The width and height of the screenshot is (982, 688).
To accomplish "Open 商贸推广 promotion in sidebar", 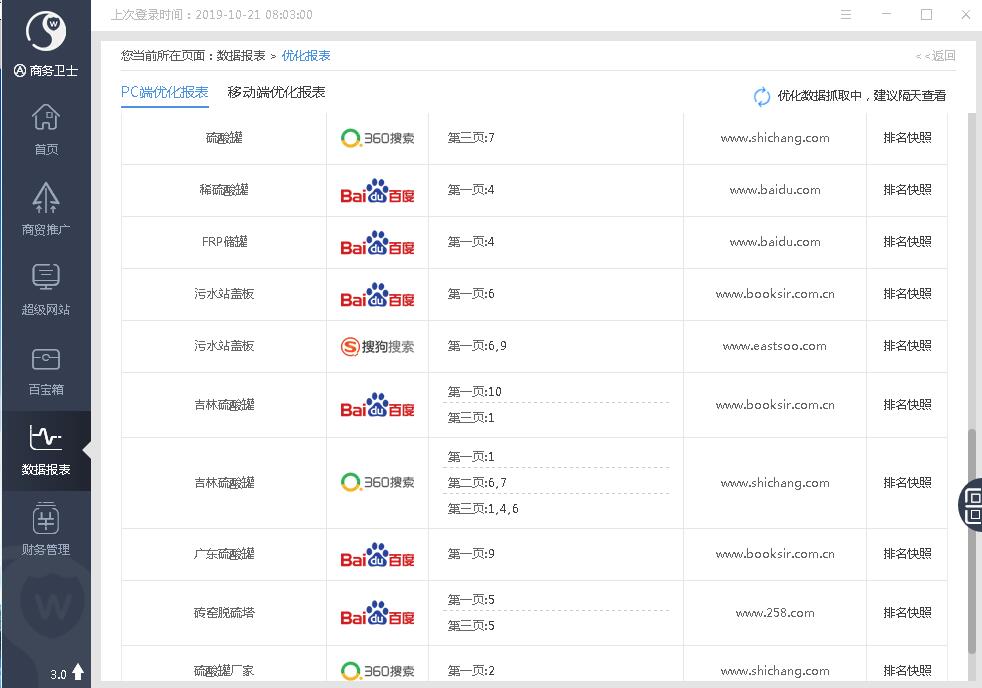I will pyautogui.click(x=46, y=209).
